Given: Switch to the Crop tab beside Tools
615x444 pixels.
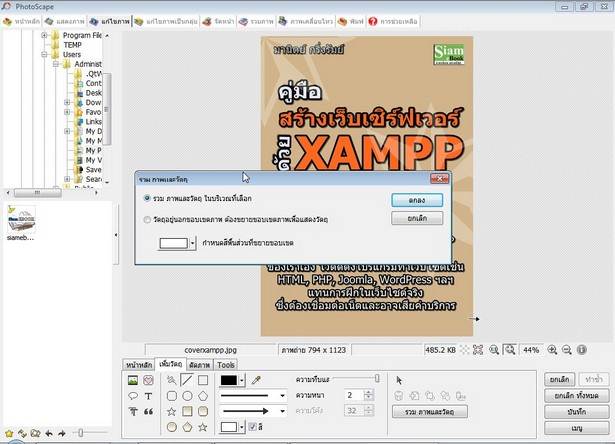Looking at the screenshot, I should click(x=199, y=365).
